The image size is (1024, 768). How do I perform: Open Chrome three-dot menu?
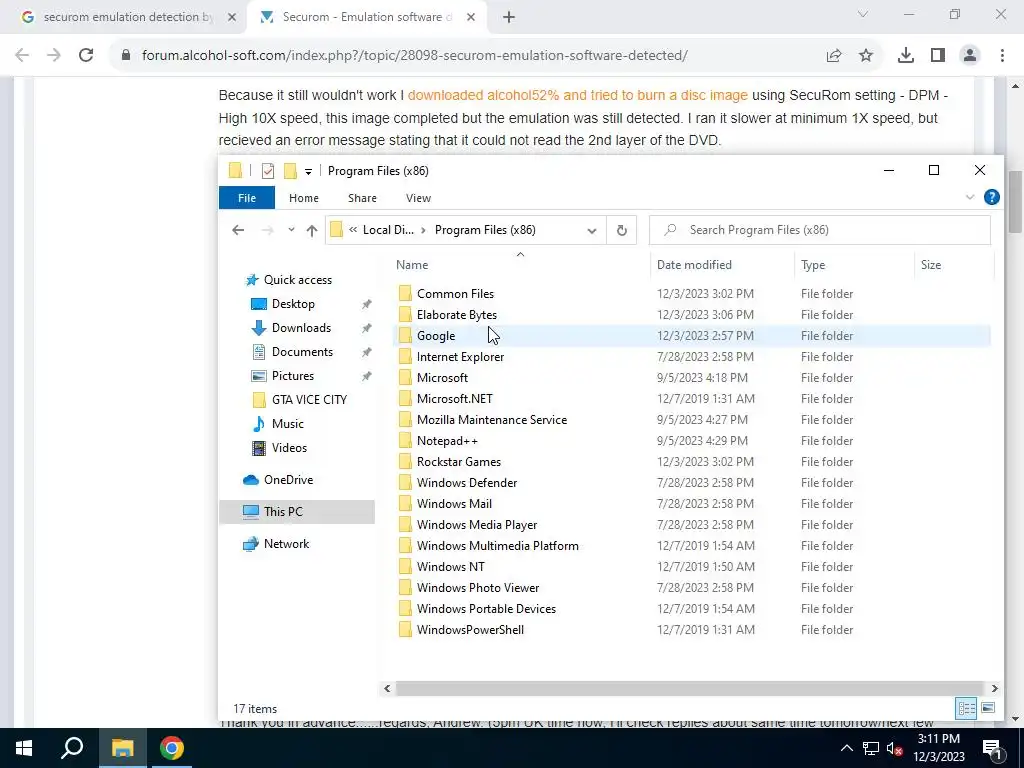pos(1002,56)
